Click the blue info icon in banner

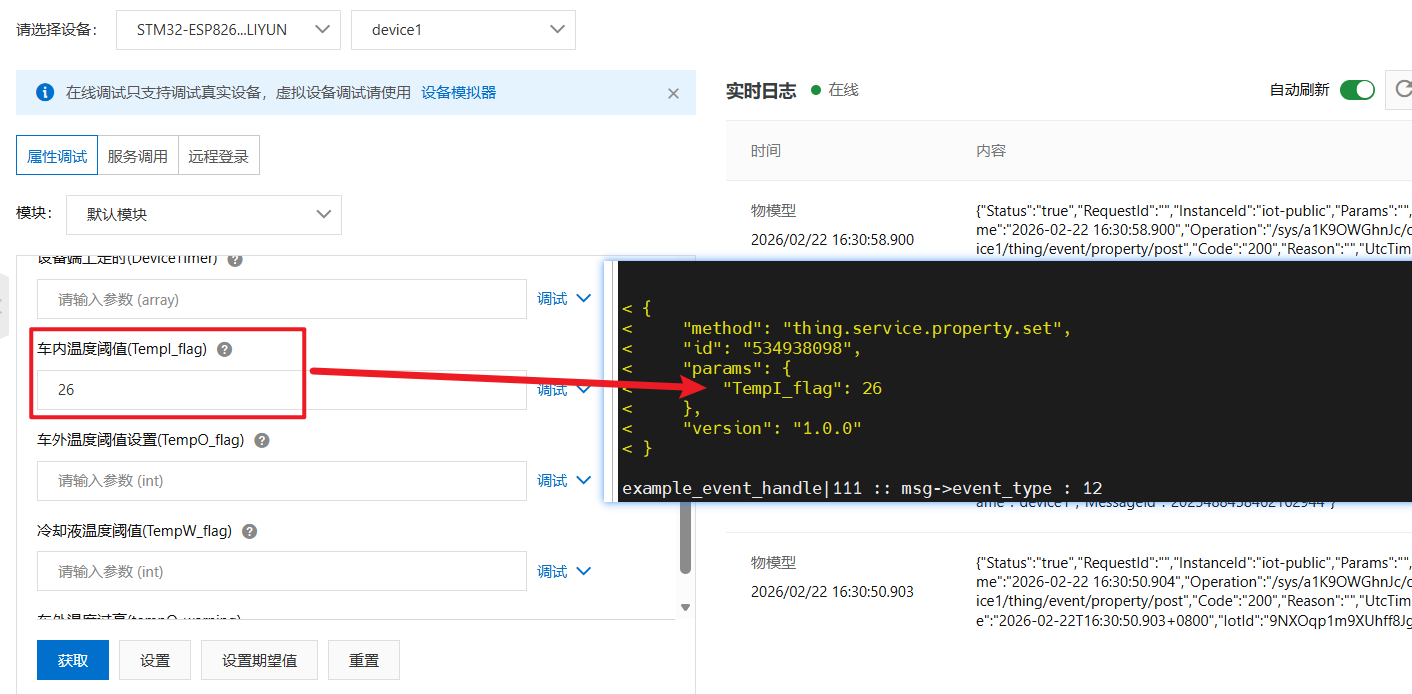pos(45,93)
